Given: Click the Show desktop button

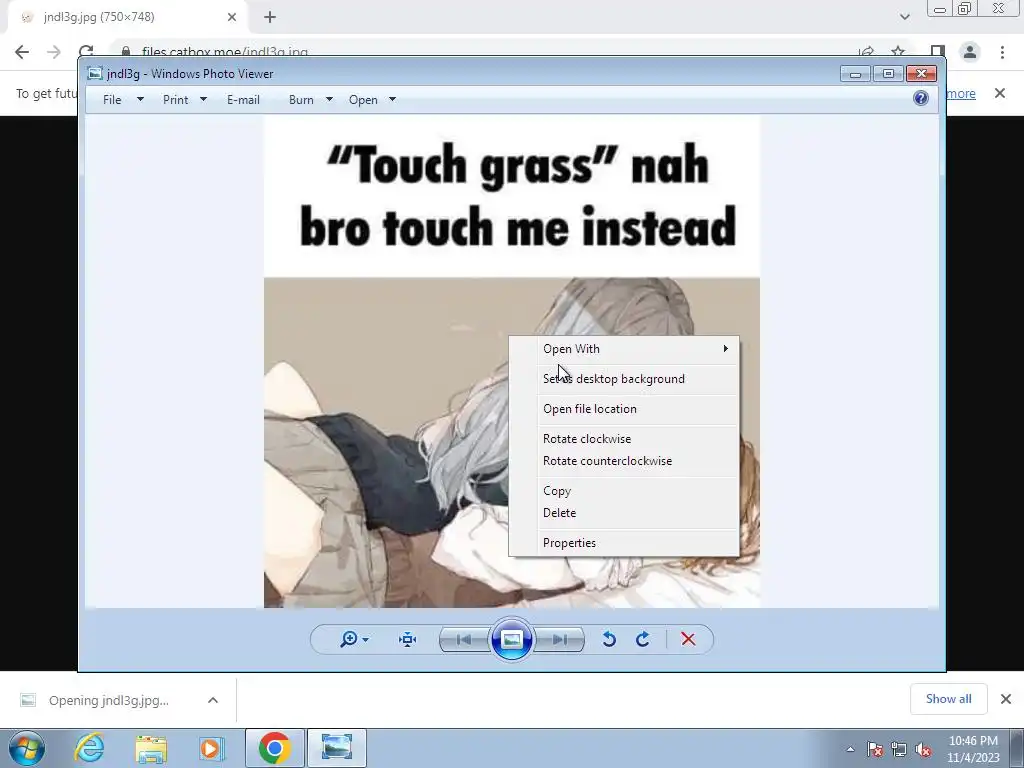Looking at the screenshot, I should 1016,748.
